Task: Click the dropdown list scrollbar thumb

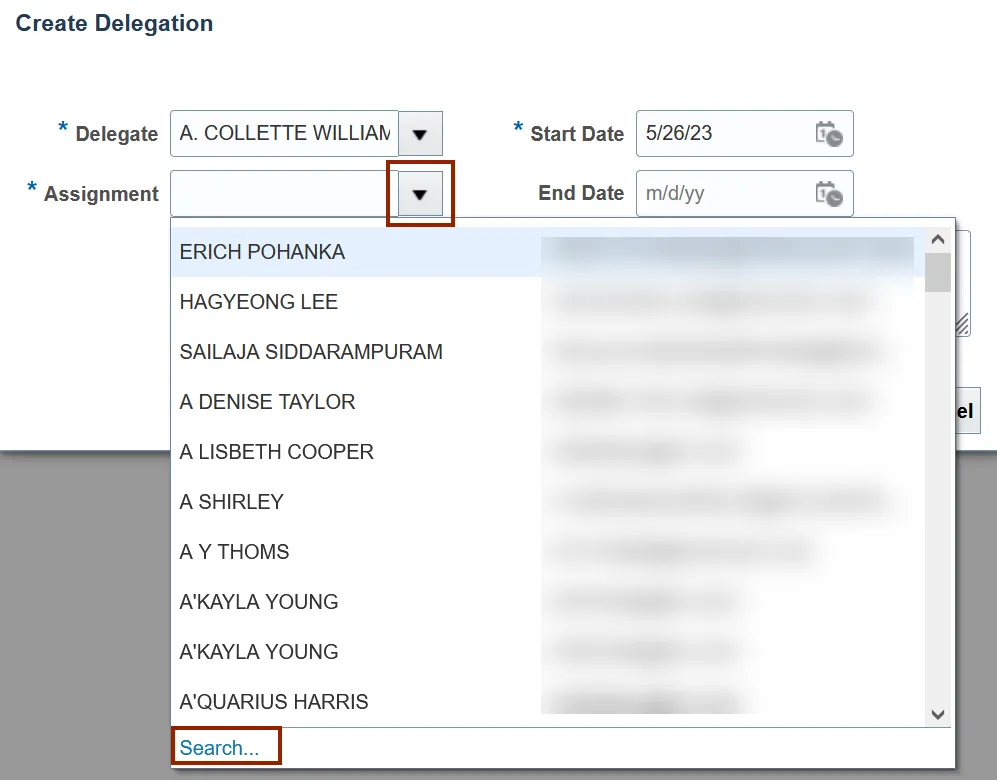Action: click(x=938, y=272)
